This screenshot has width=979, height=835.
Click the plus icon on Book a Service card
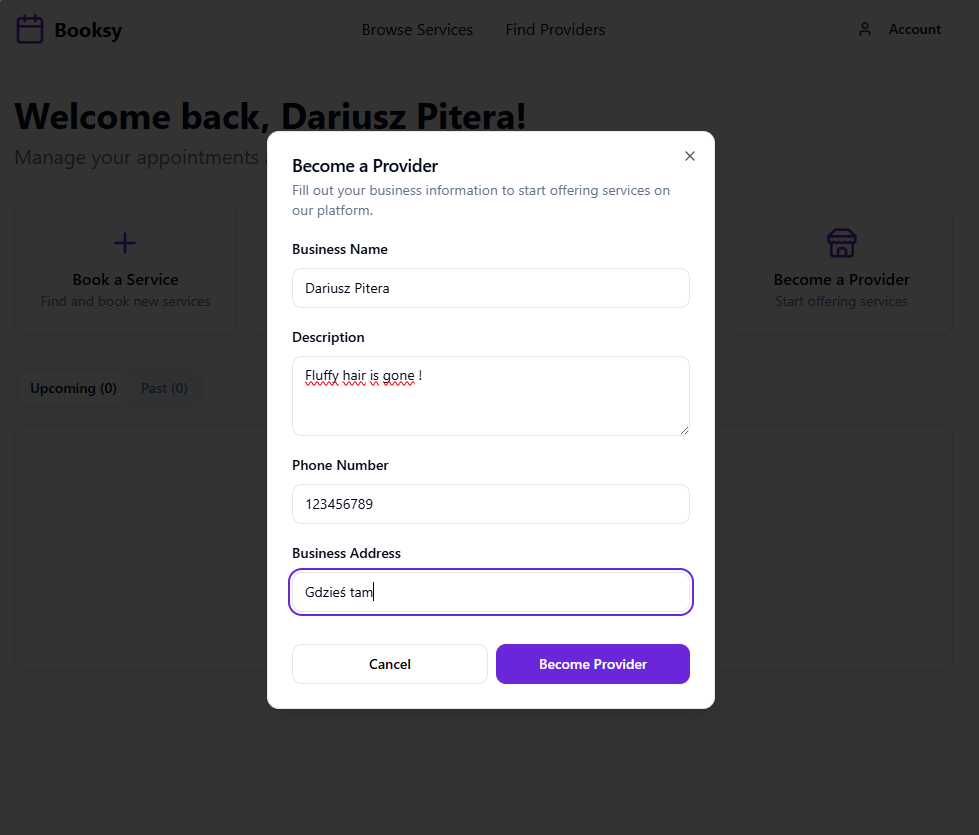point(125,243)
